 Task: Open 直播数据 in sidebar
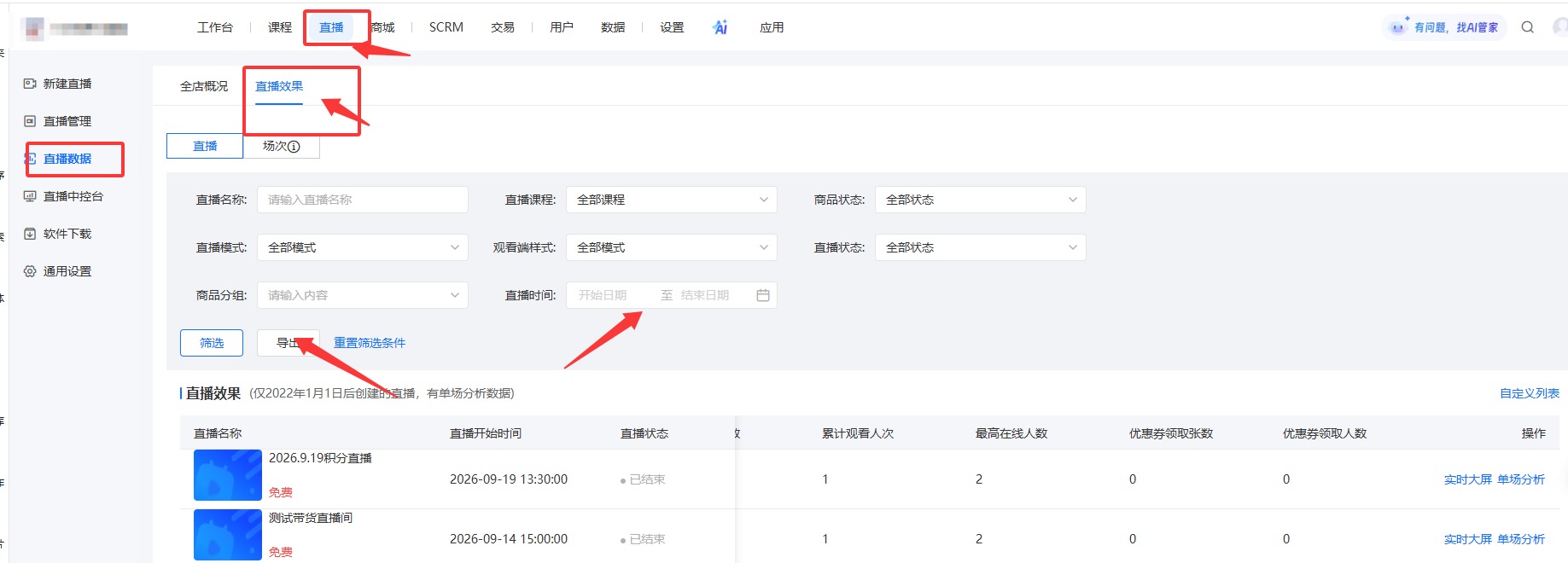click(x=67, y=159)
